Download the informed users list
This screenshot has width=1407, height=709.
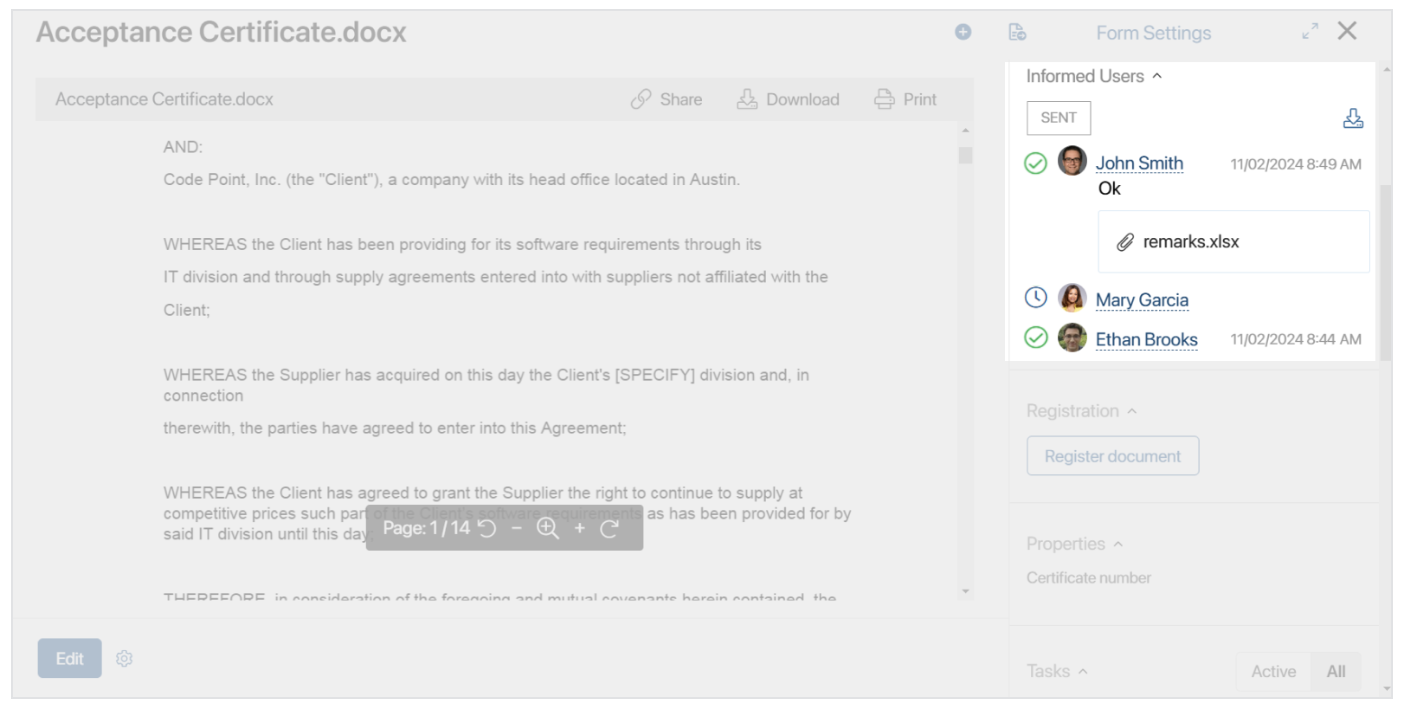pos(1353,119)
